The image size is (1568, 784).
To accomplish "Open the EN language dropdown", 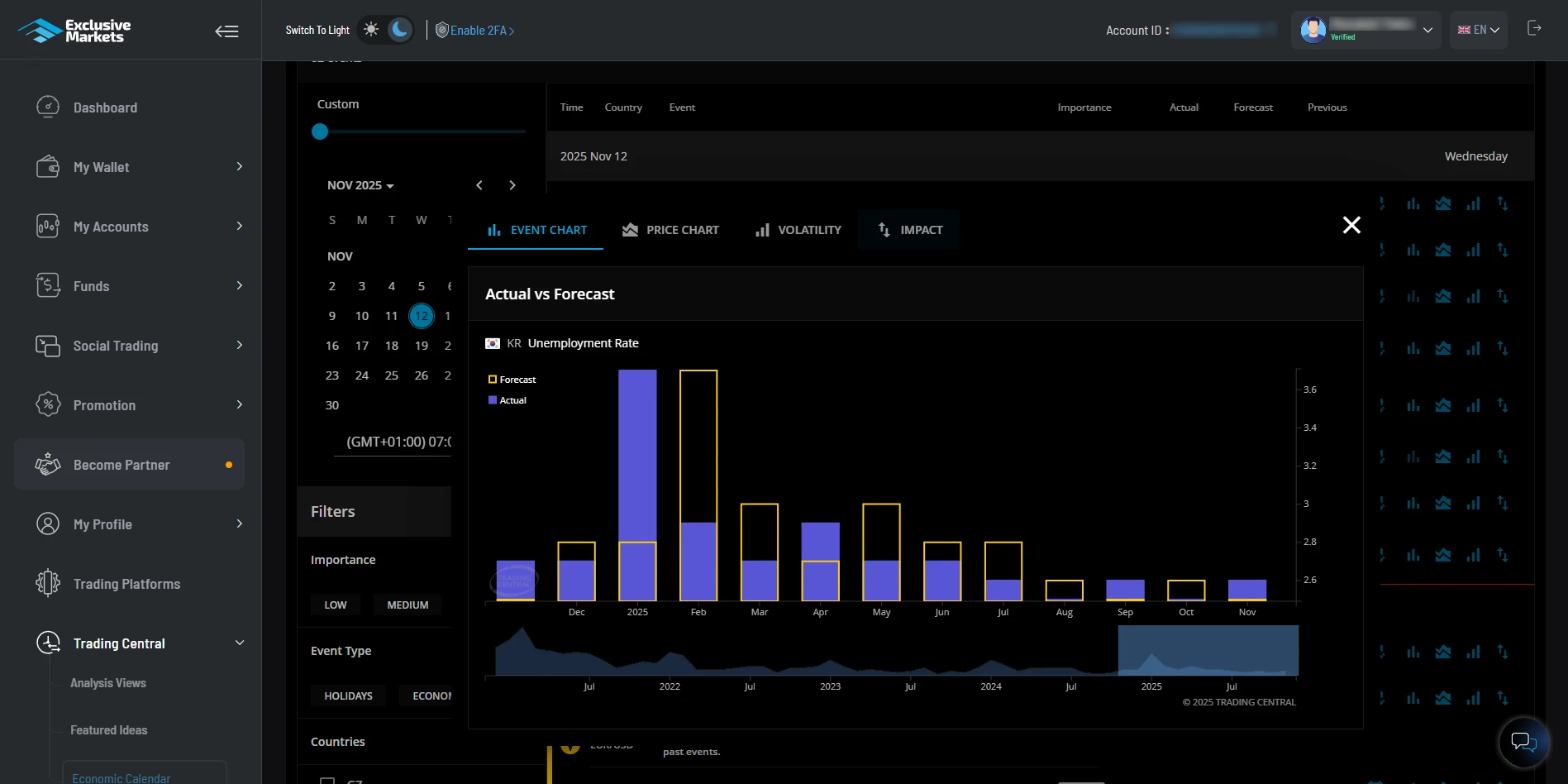I will coord(1478,30).
